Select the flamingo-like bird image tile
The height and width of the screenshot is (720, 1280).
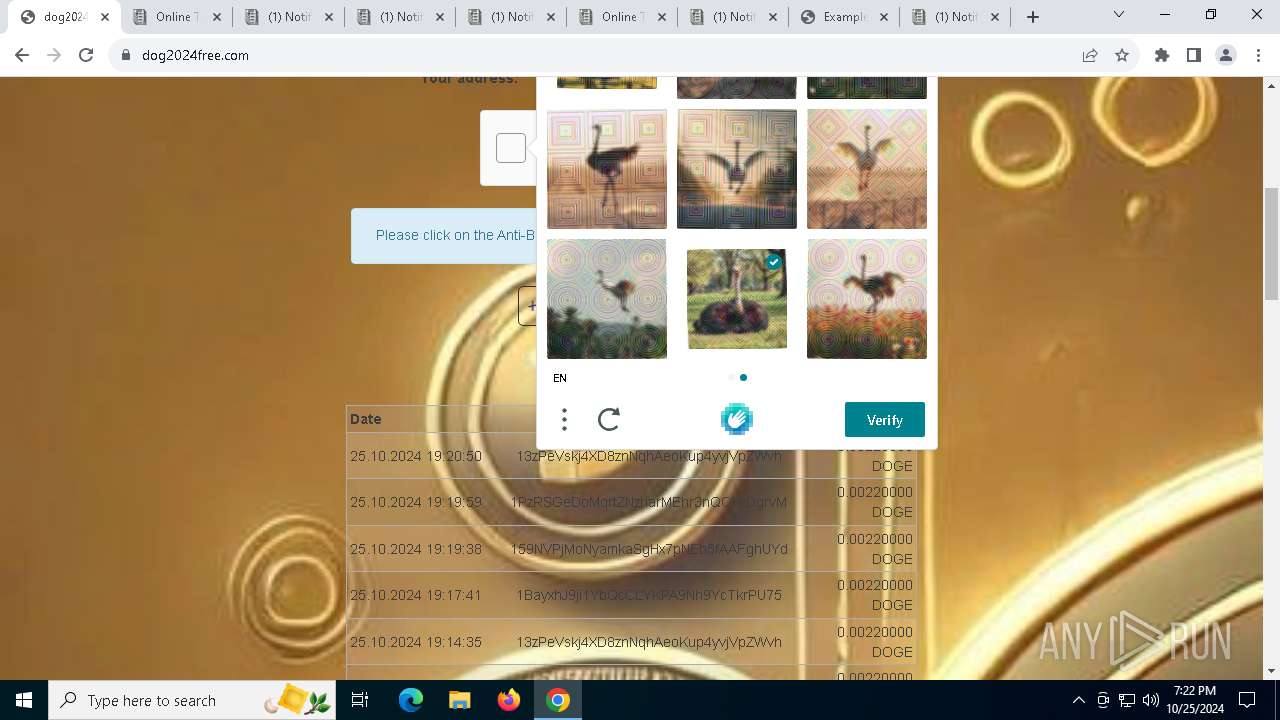607,169
